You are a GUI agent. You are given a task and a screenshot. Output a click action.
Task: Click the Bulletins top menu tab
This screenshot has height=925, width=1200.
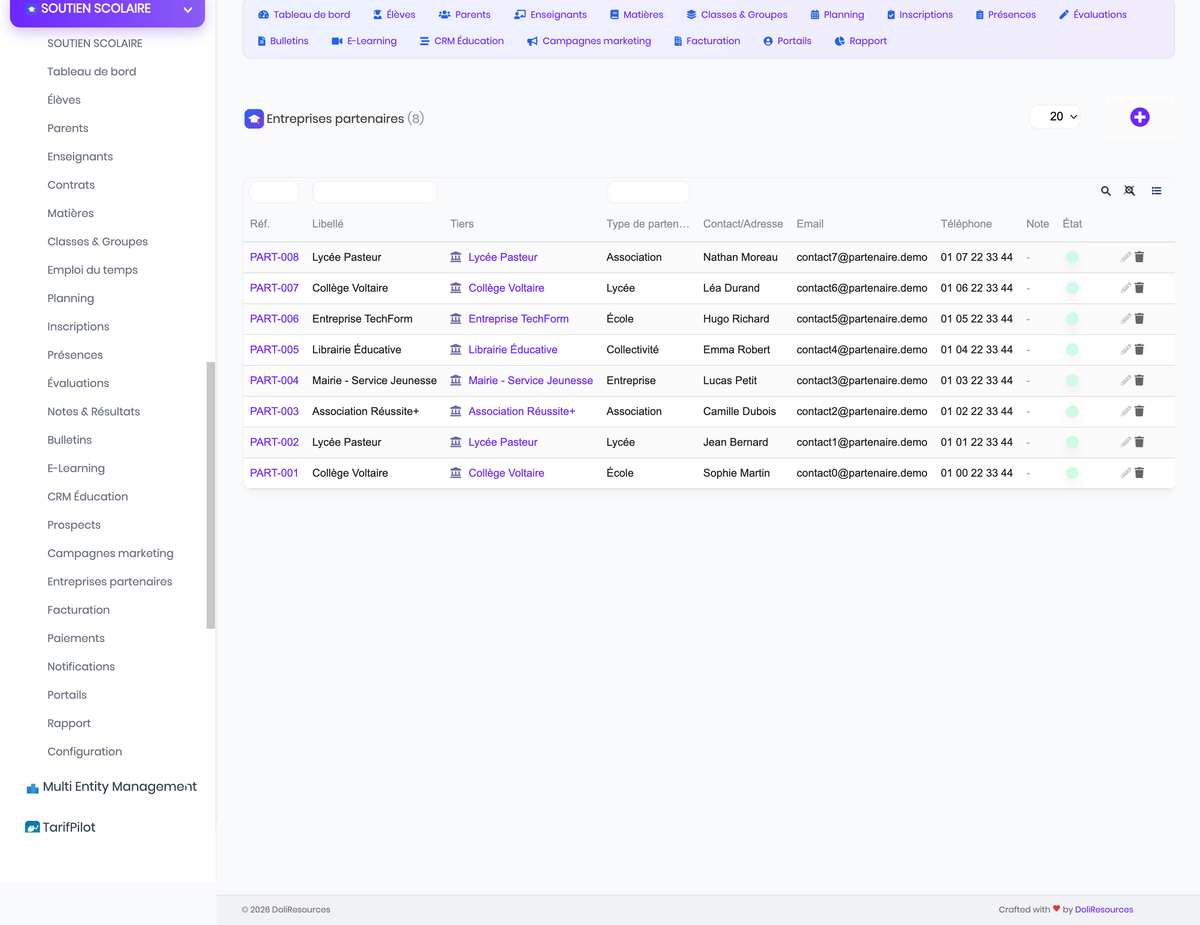[283, 41]
